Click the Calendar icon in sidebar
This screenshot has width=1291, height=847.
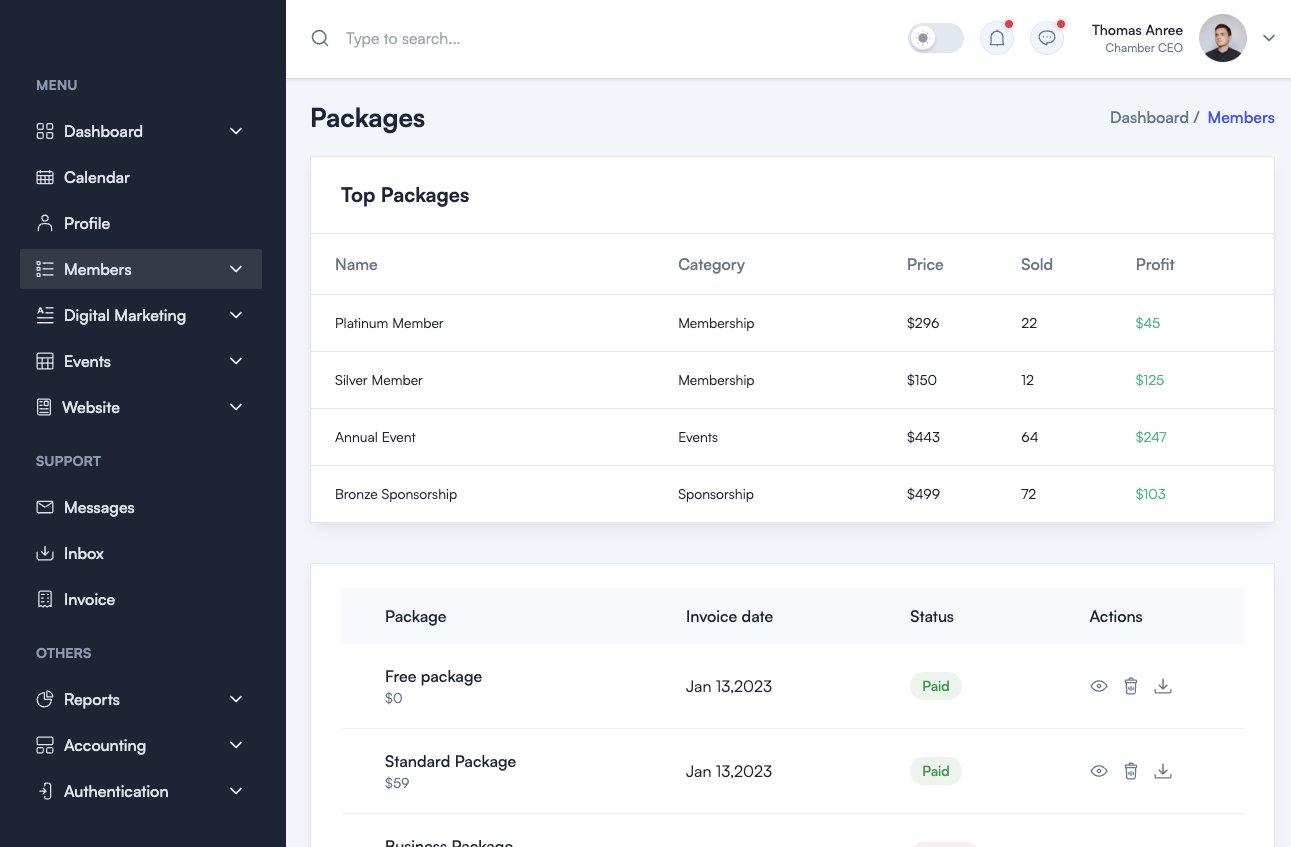[45, 177]
